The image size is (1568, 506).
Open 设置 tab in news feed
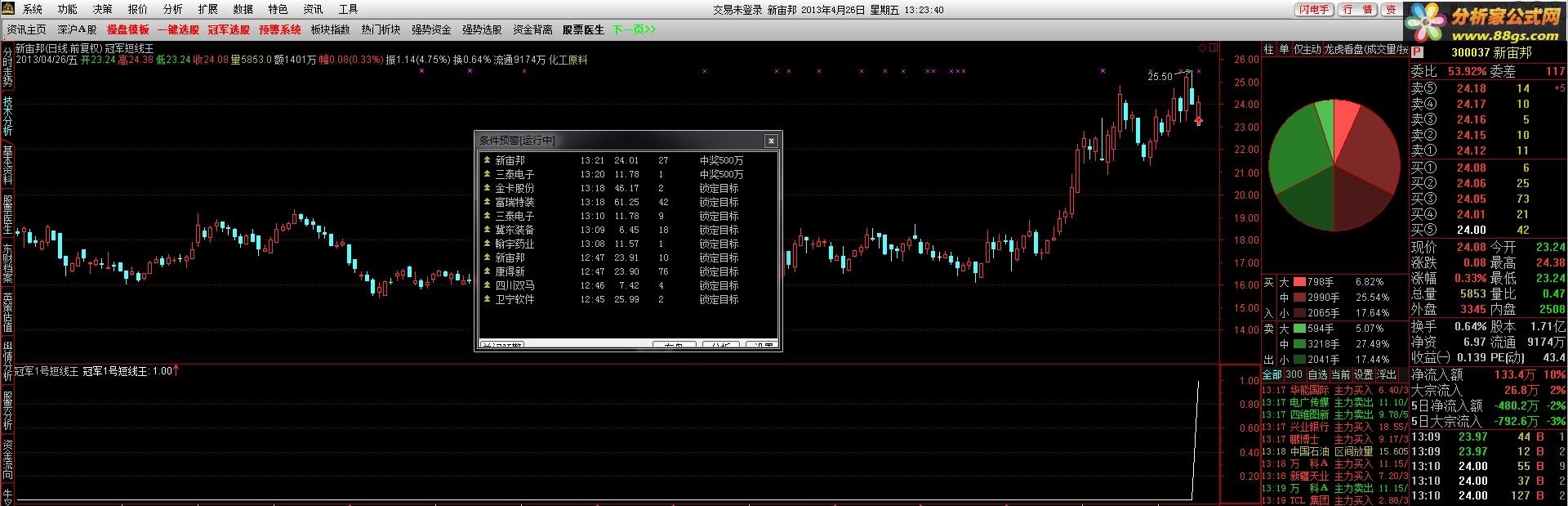click(1363, 374)
